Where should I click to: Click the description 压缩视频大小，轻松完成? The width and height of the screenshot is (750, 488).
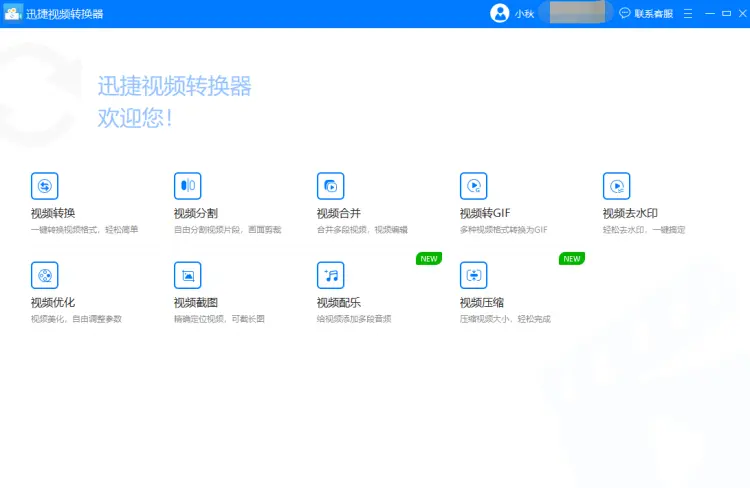(505, 319)
